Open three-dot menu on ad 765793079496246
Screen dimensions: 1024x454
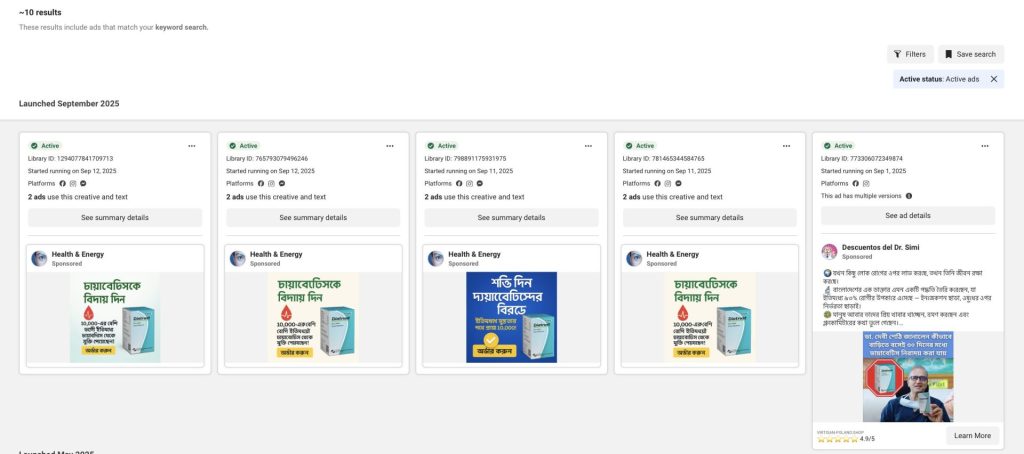click(390, 146)
